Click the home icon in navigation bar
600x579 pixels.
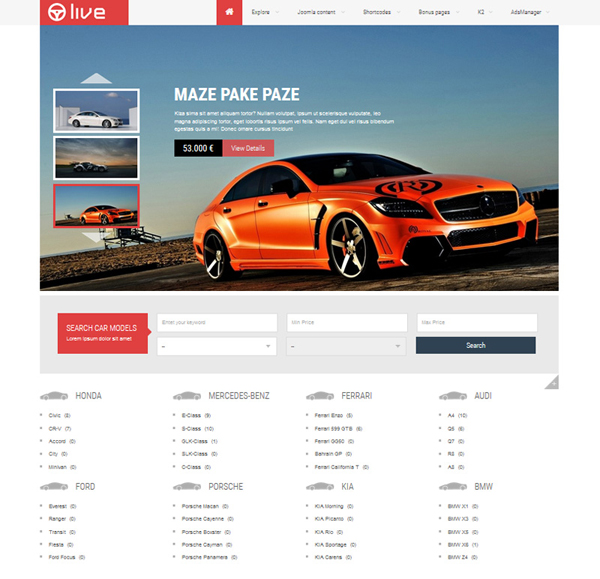pyautogui.click(x=229, y=12)
